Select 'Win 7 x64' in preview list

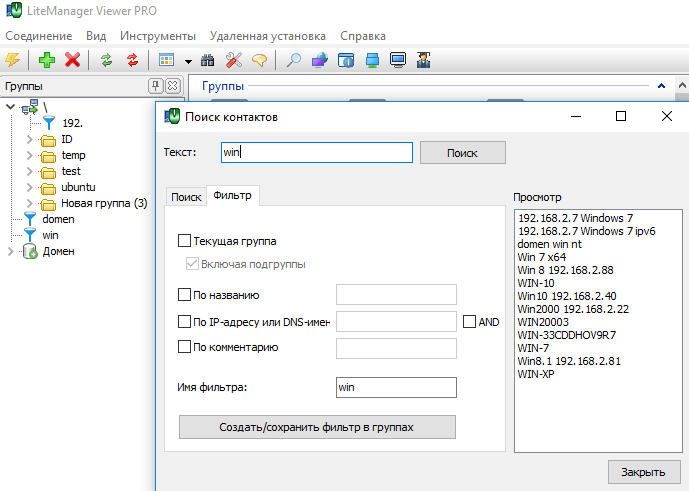(x=542, y=257)
